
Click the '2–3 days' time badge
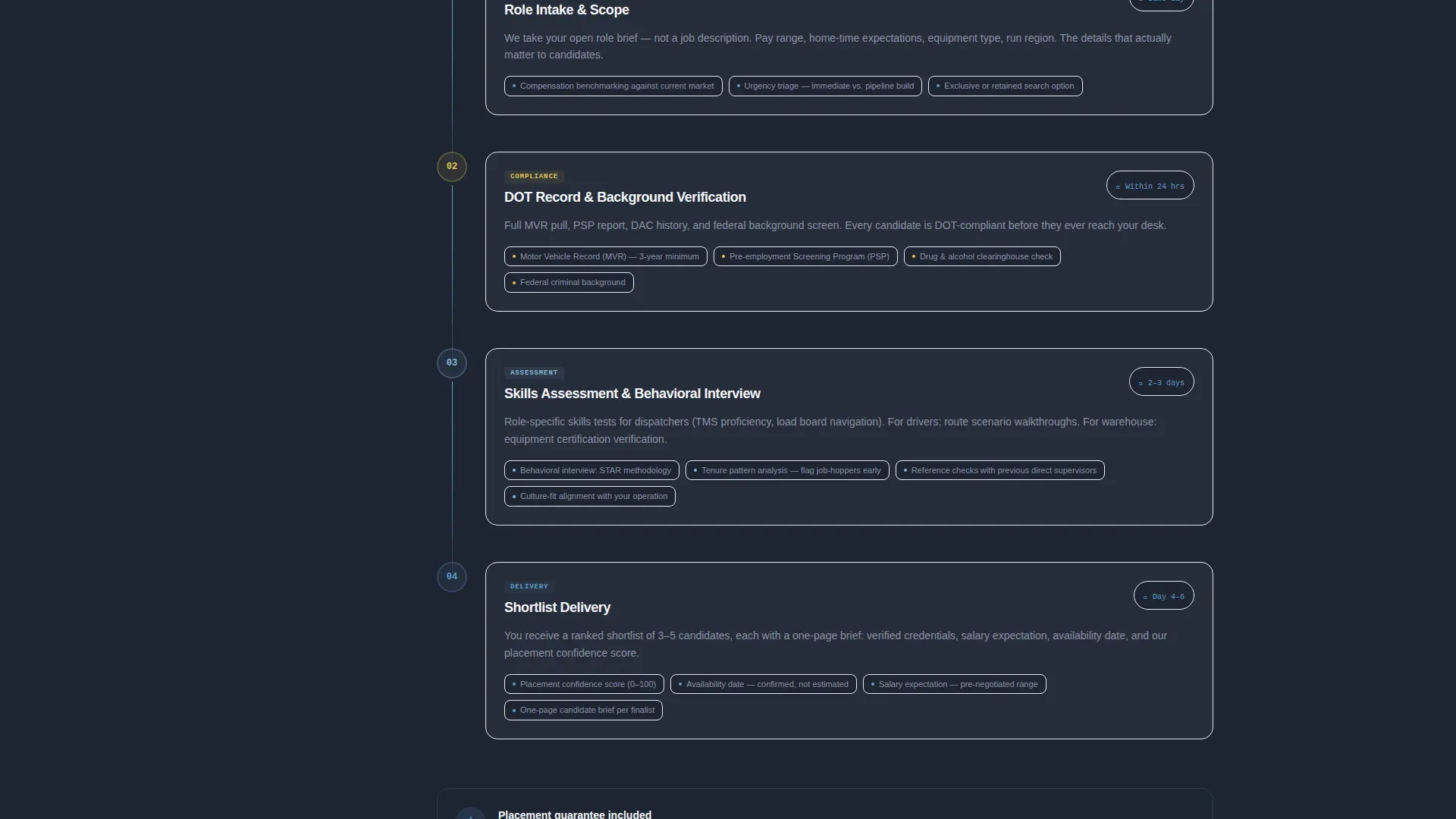point(1161,382)
